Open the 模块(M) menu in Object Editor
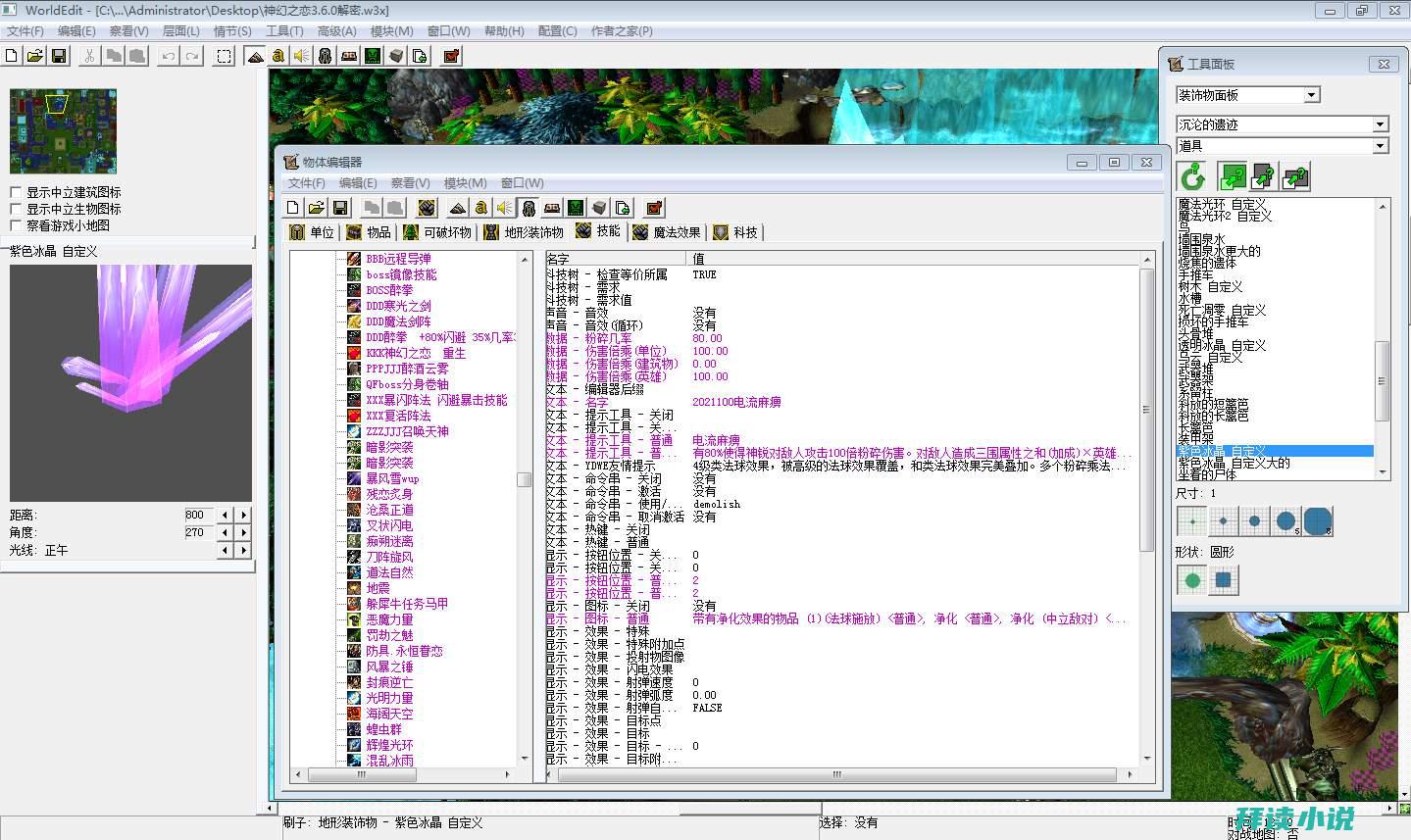The width and height of the screenshot is (1411, 840). [x=465, y=182]
